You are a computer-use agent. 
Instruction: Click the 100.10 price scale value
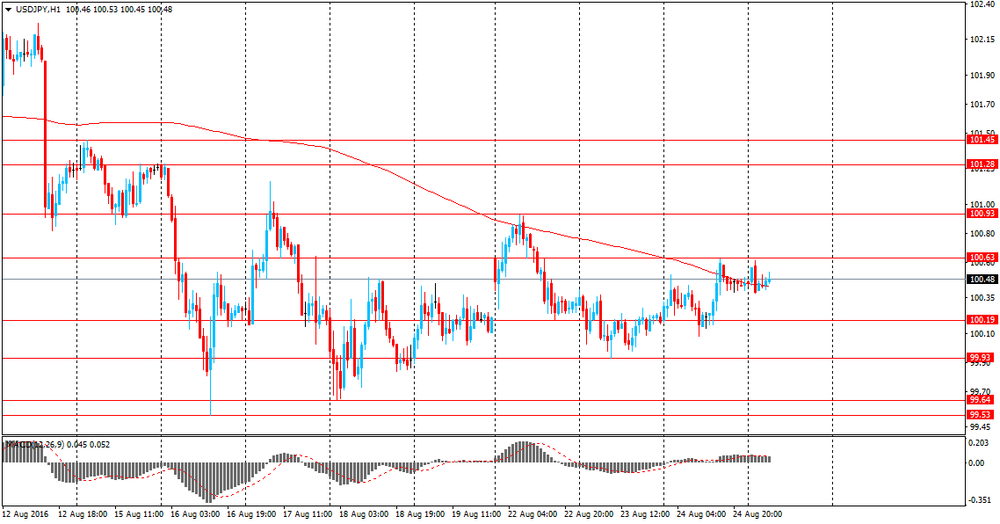(x=982, y=333)
